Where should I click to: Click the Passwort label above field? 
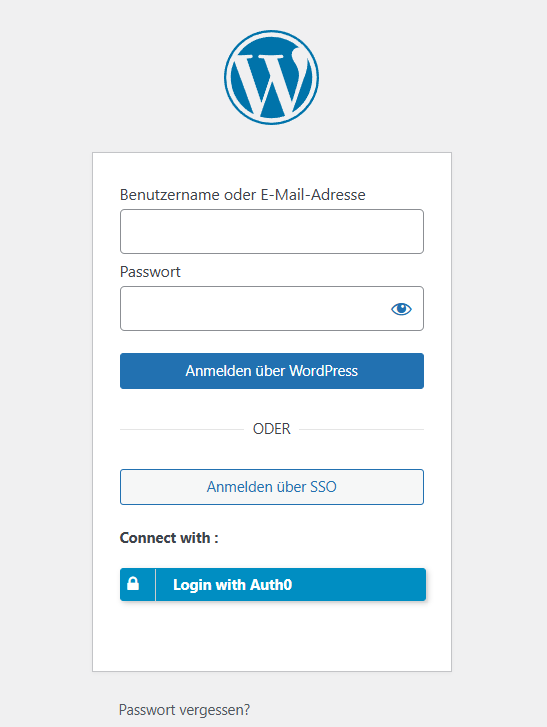pyautogui.click(x=150, y=272)
